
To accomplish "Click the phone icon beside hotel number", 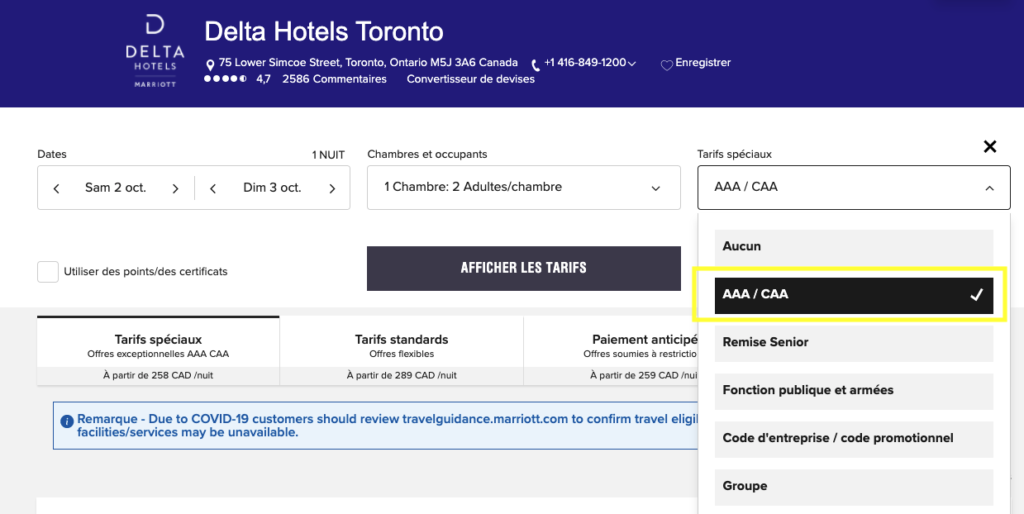I will 536,64.
